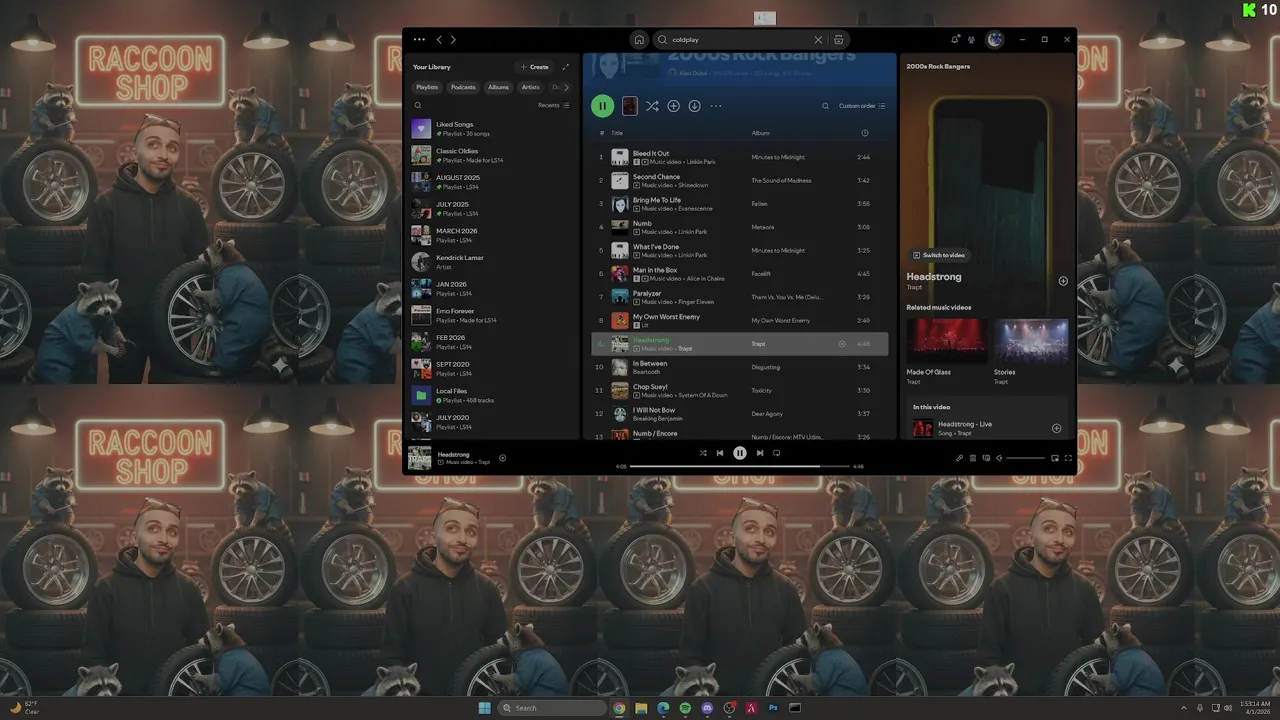1280x720 pixels.
Task: Click the coldplay search field
Action: click(740, 40)
